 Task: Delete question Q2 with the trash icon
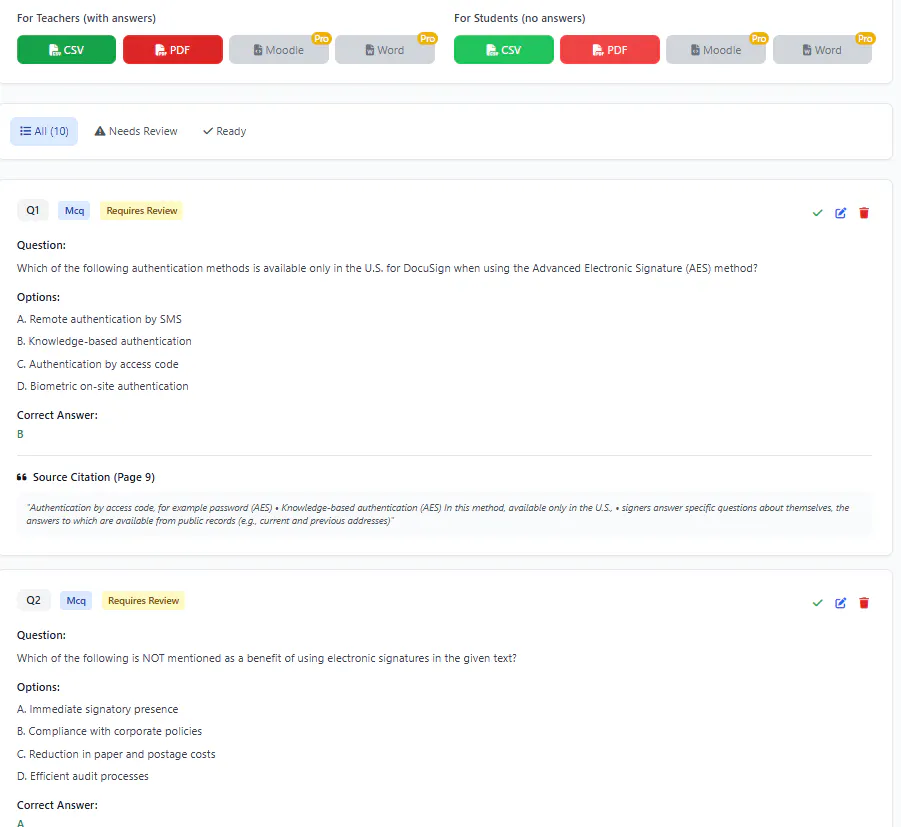(864, 603)
